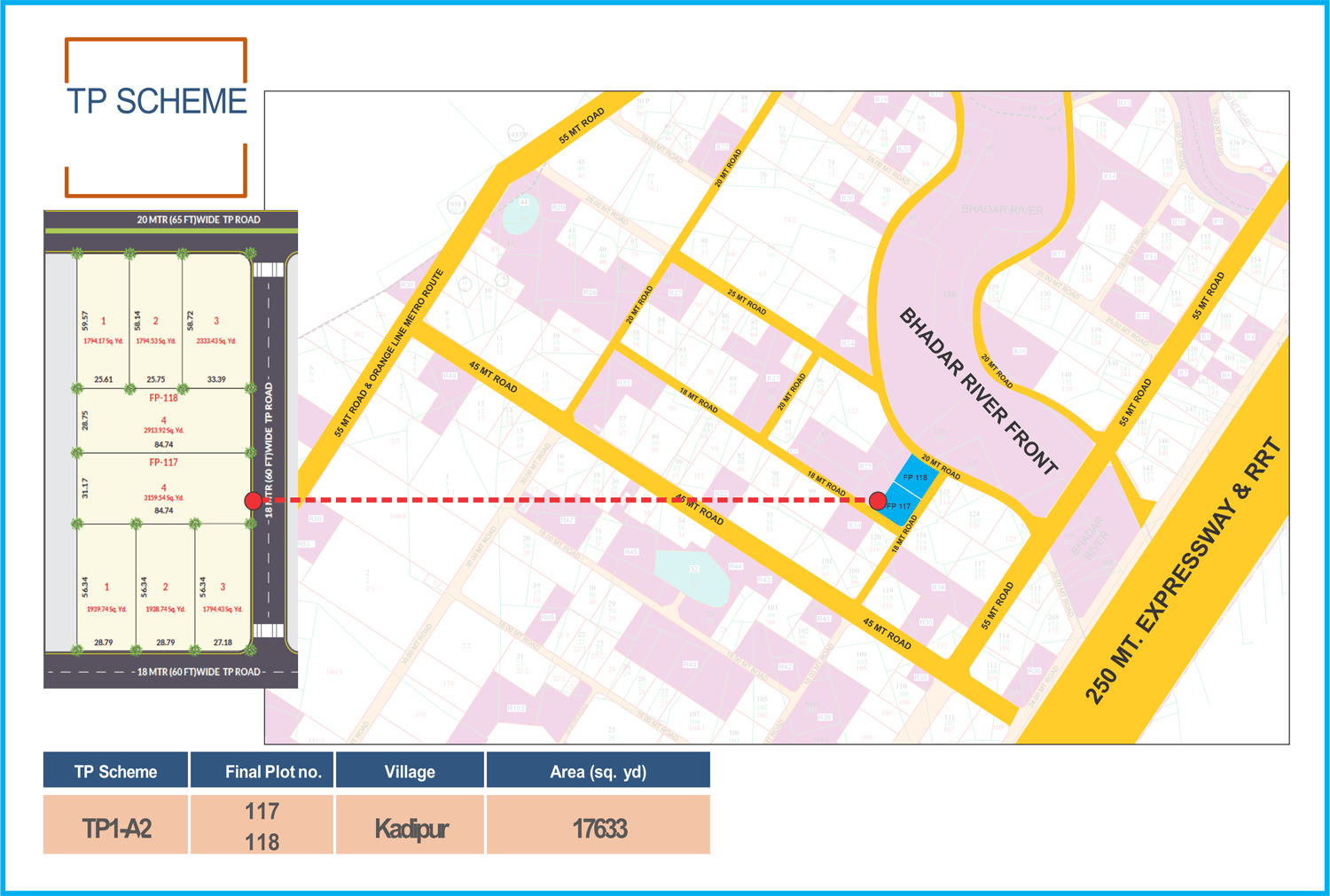Click the '250 MT. EXPRESSWAY & RRT' label

(x=1184, y=571)
